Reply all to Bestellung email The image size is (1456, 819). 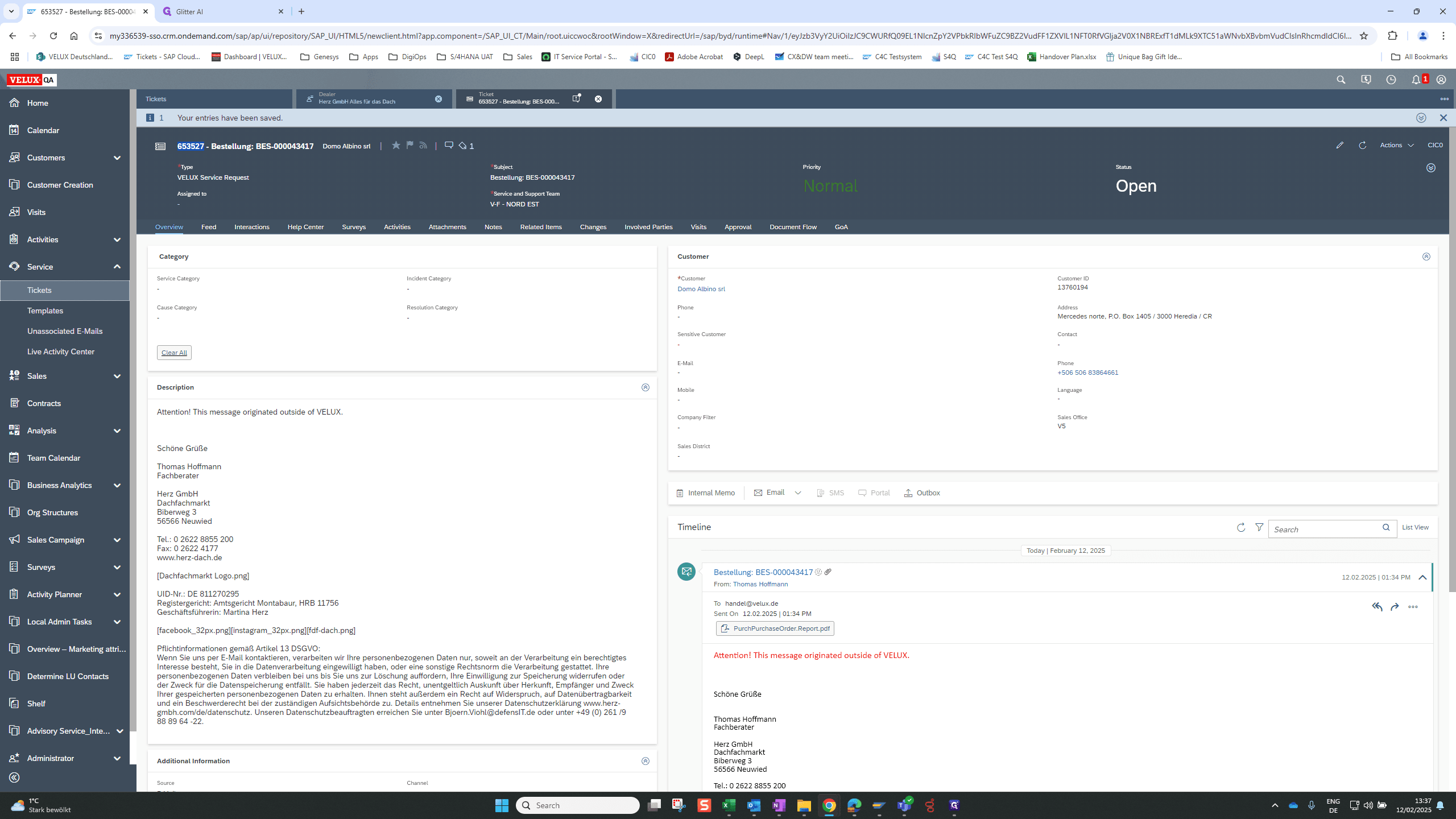1377,607
